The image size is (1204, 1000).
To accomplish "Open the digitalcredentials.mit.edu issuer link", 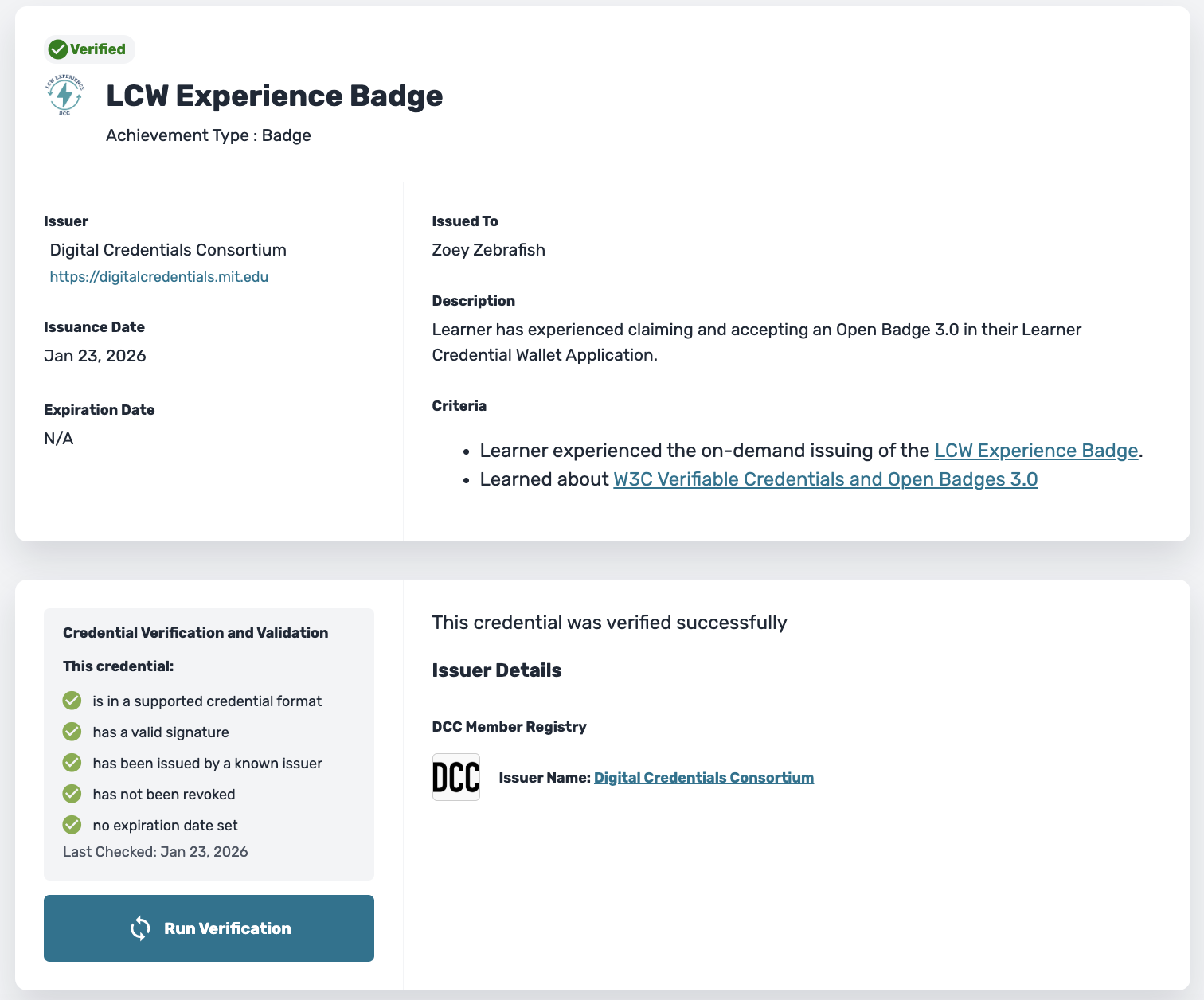I will [x=159, y=277].
